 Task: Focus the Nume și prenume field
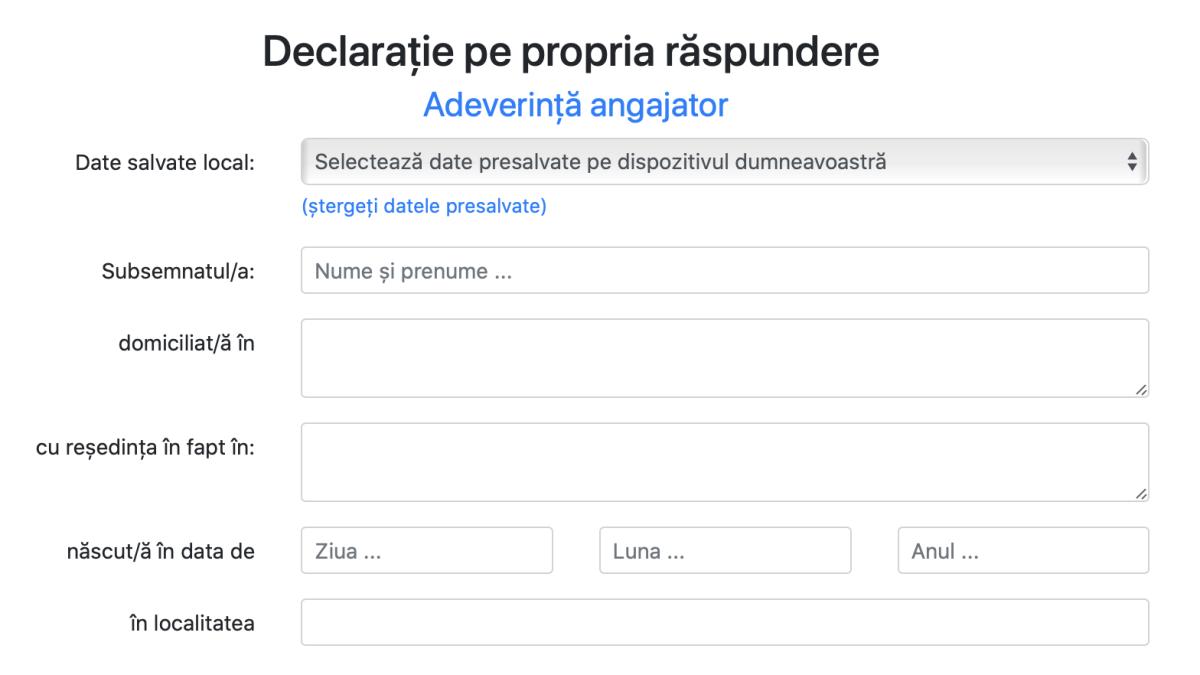click(x=724, y=270)
